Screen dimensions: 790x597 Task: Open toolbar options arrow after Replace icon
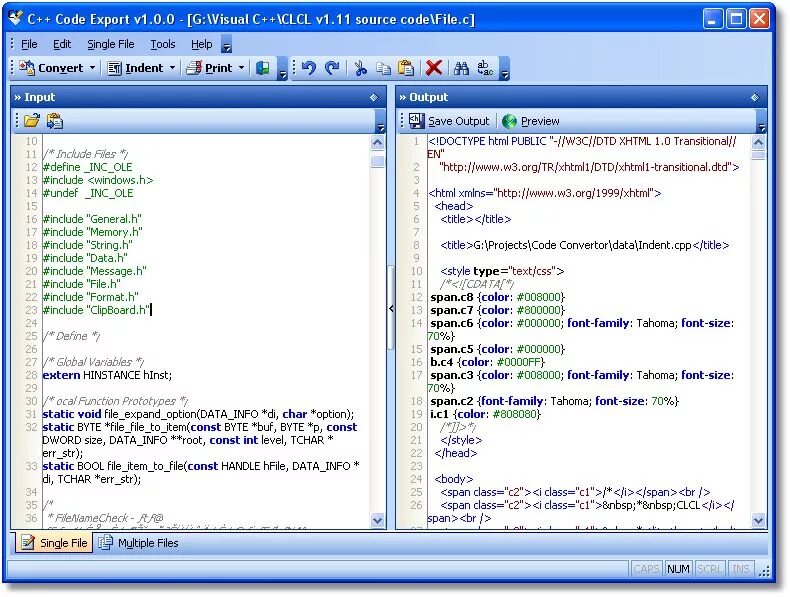pos(504,69)
